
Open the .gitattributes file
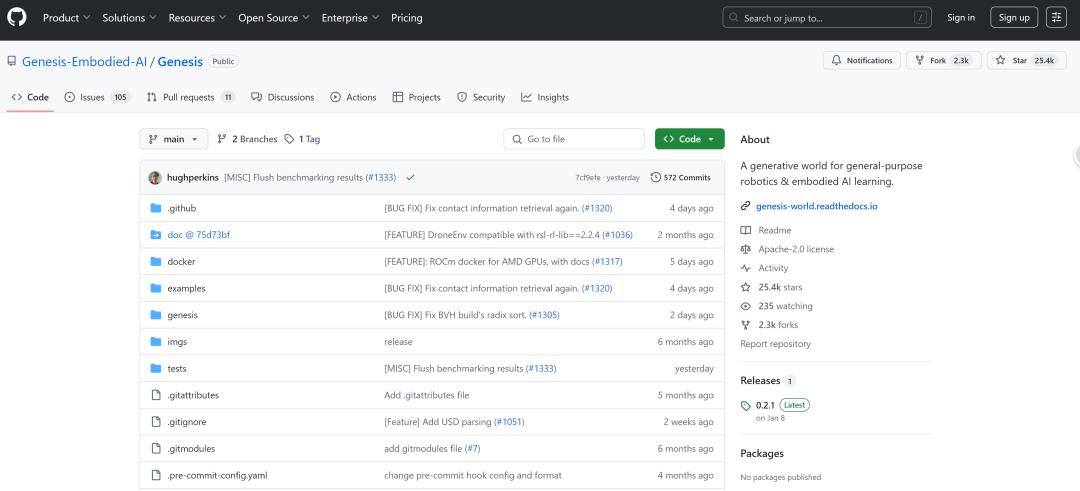click(x=194, y=395)
